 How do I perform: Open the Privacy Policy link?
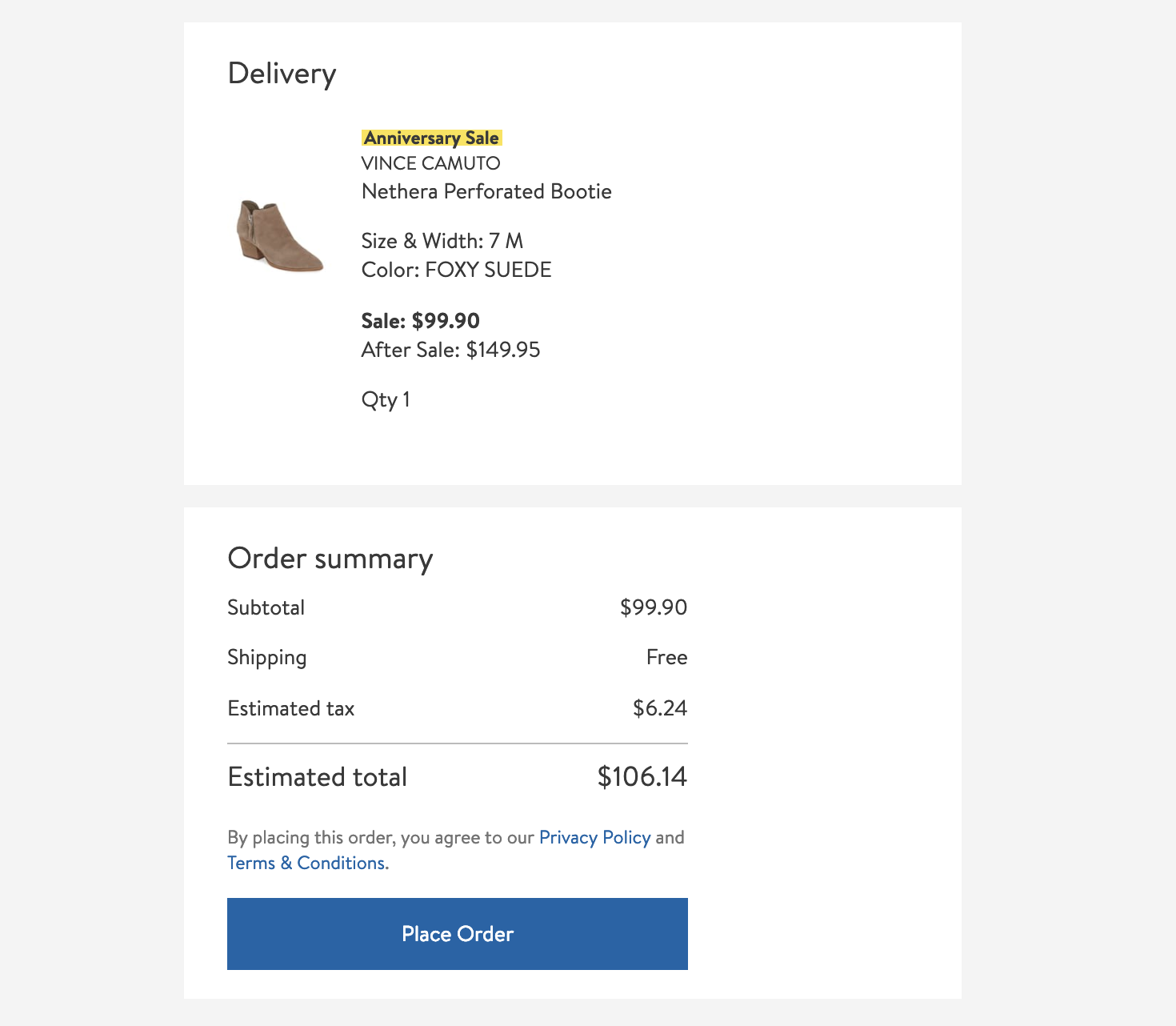[594, 837]
